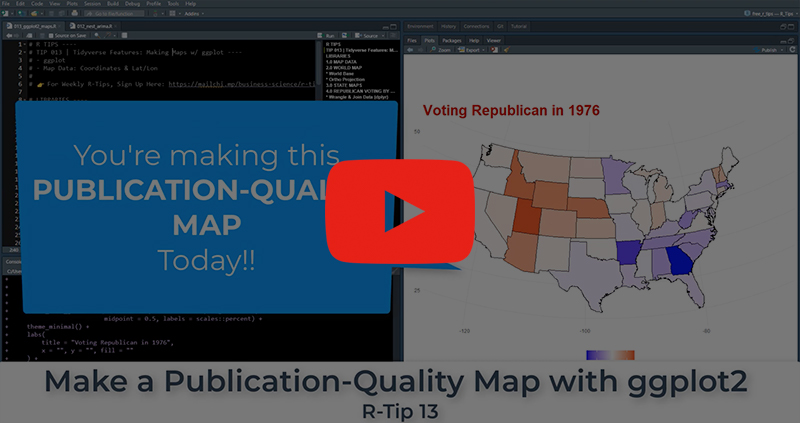Open the Plots menu in menu bar
Viewport: 800px width, 423px height.
coord(72,4)
